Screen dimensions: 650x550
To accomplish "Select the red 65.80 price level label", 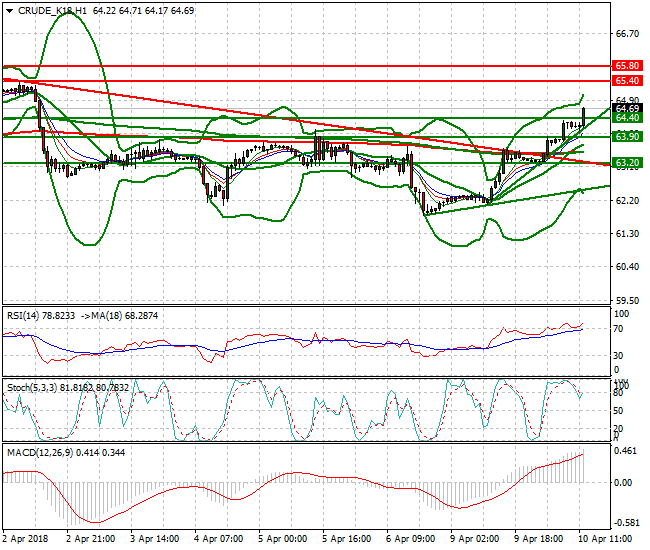I will (627, 65).
